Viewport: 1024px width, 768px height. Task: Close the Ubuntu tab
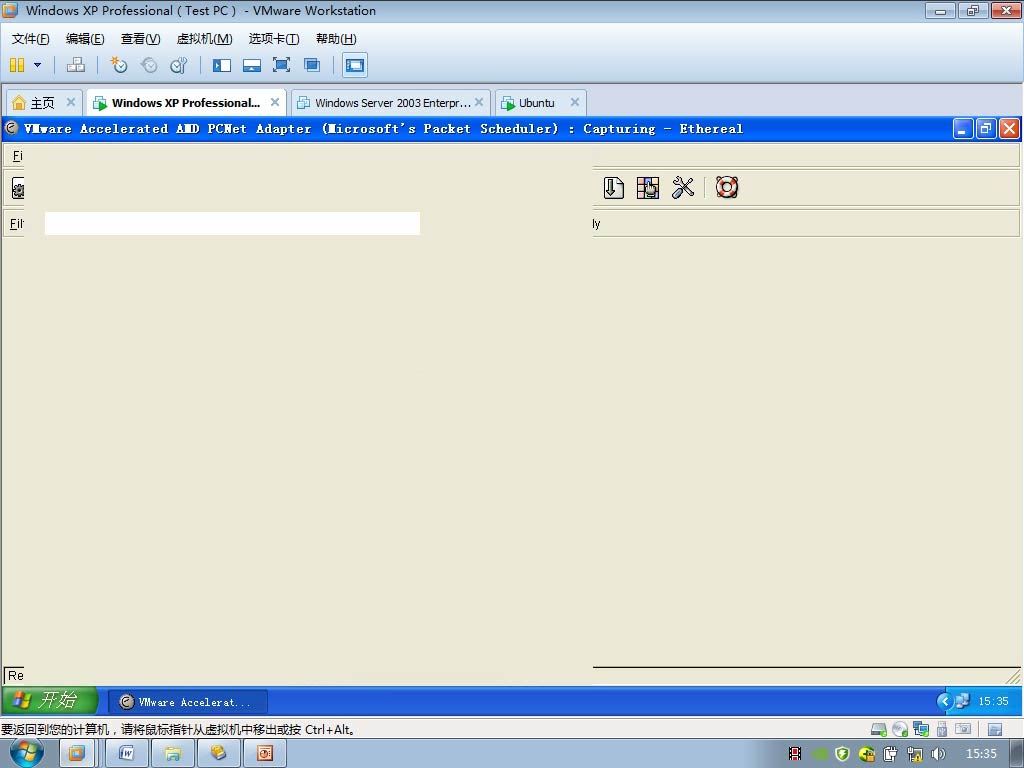(575, 102)
